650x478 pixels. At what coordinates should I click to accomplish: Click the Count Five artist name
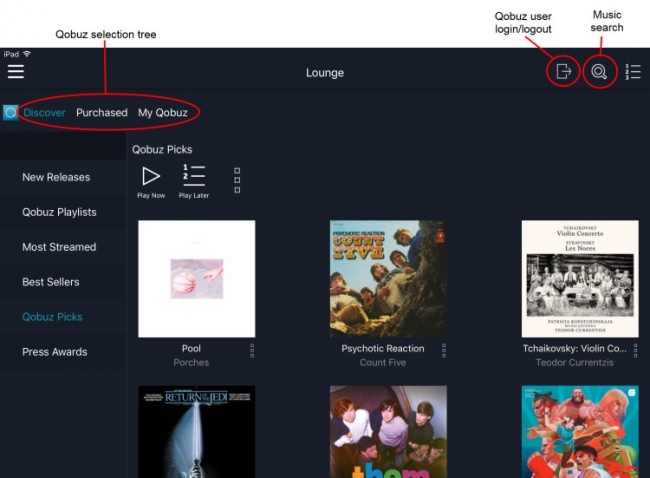383,362
